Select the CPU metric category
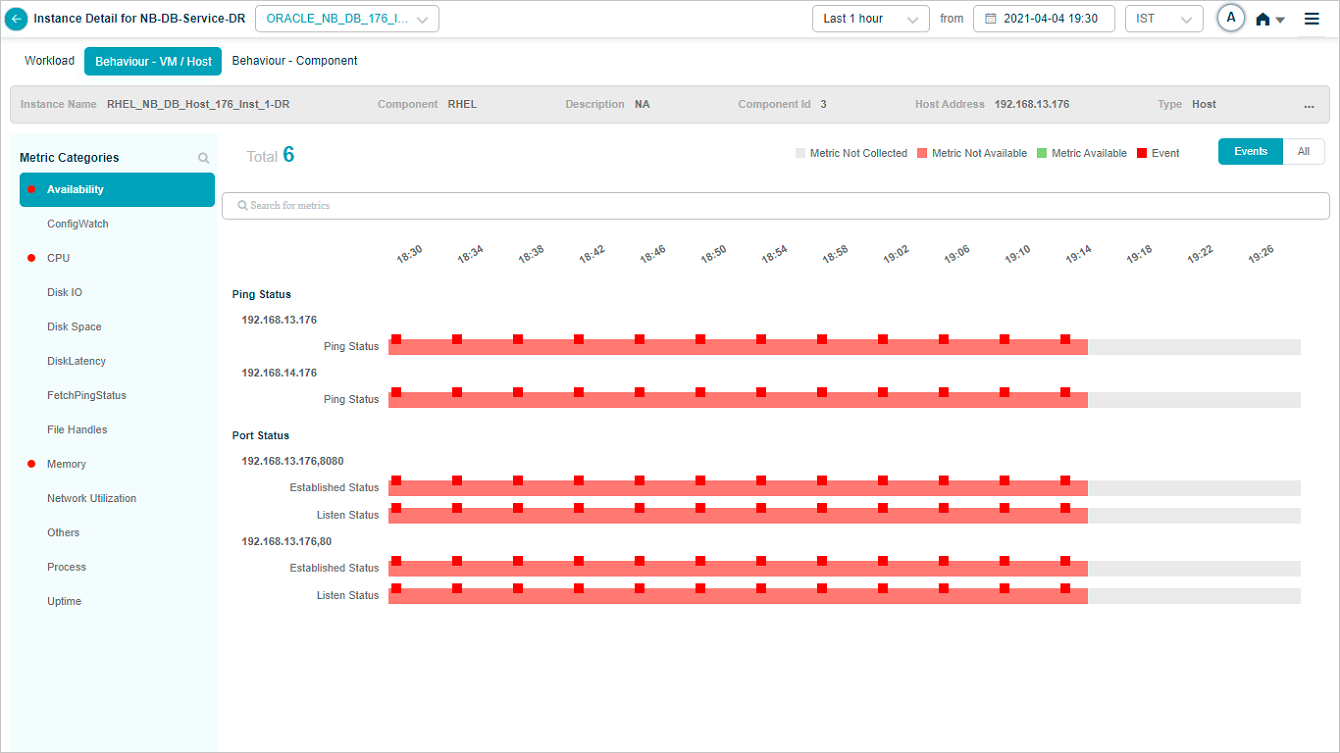 [x=59, y=258]
